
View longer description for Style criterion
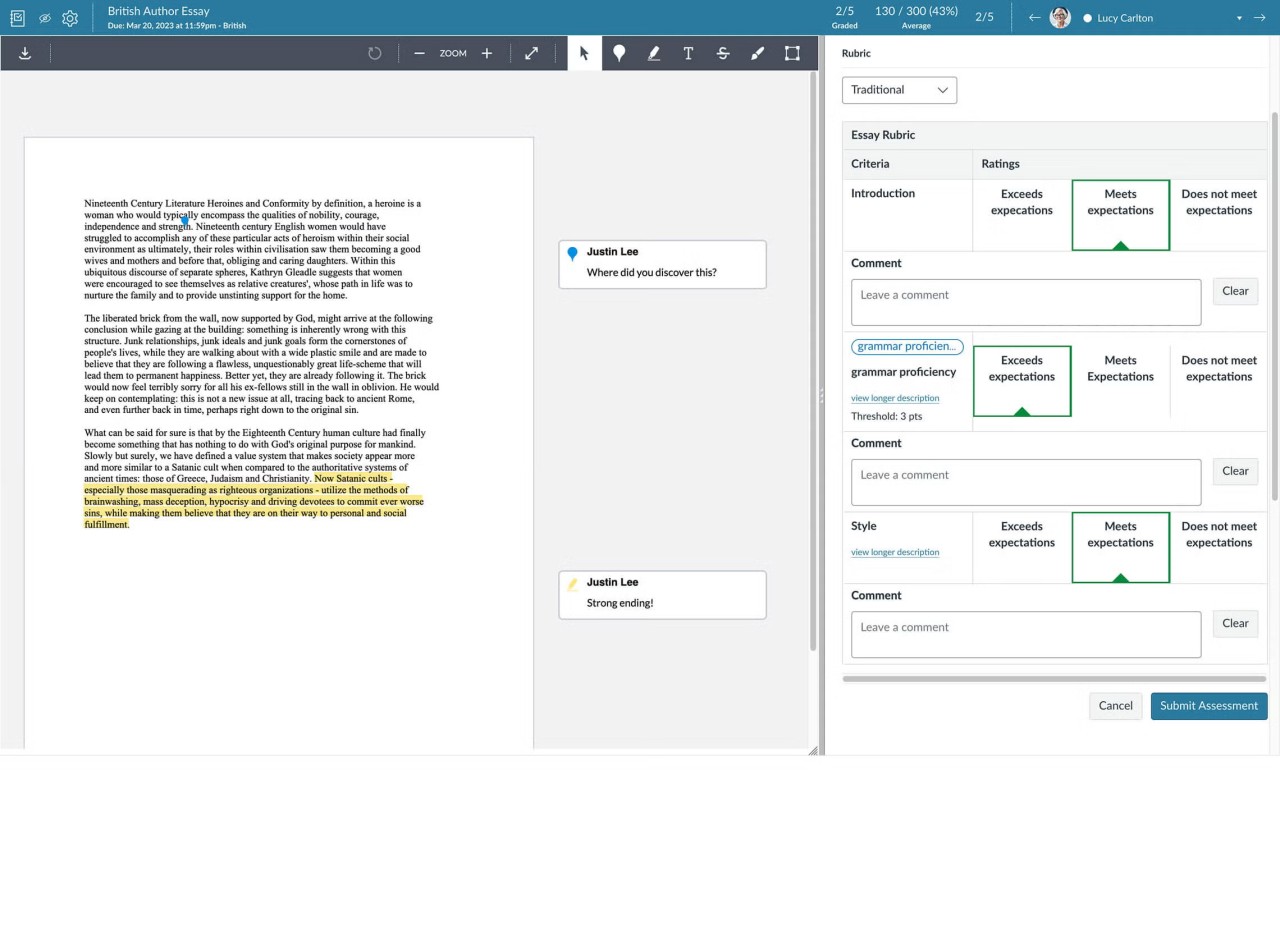click(895, 551)
